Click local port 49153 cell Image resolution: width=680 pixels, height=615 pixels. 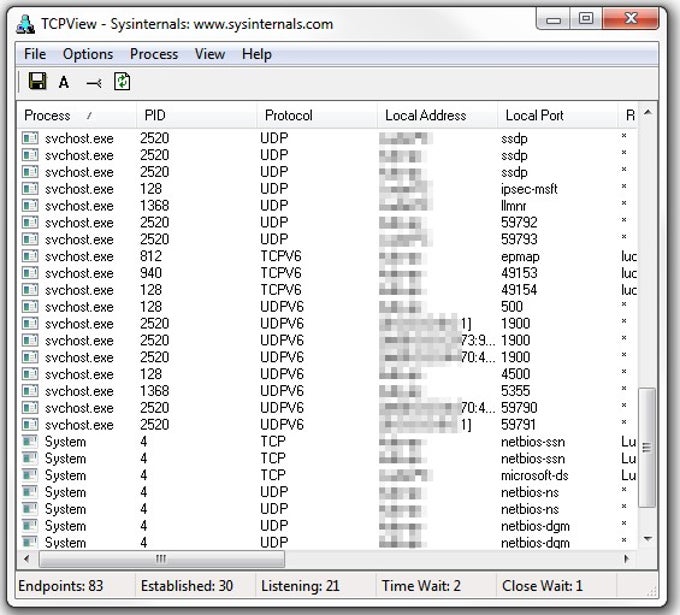[519, 273]
